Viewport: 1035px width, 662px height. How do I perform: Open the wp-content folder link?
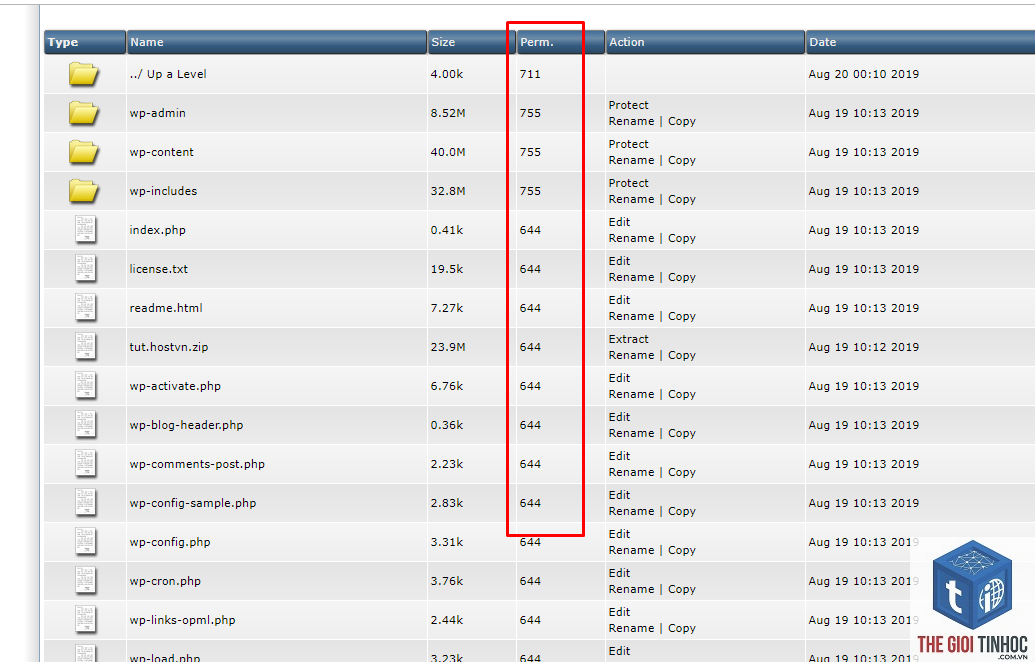point(162,152)
